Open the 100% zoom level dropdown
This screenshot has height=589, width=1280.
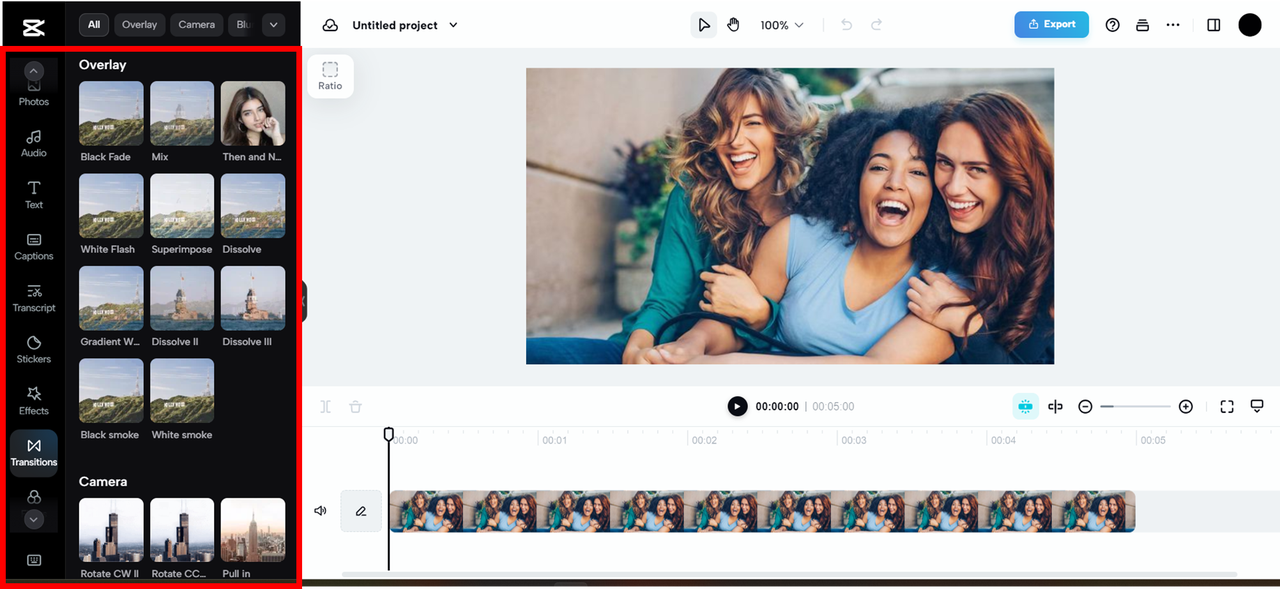point(782,25)
